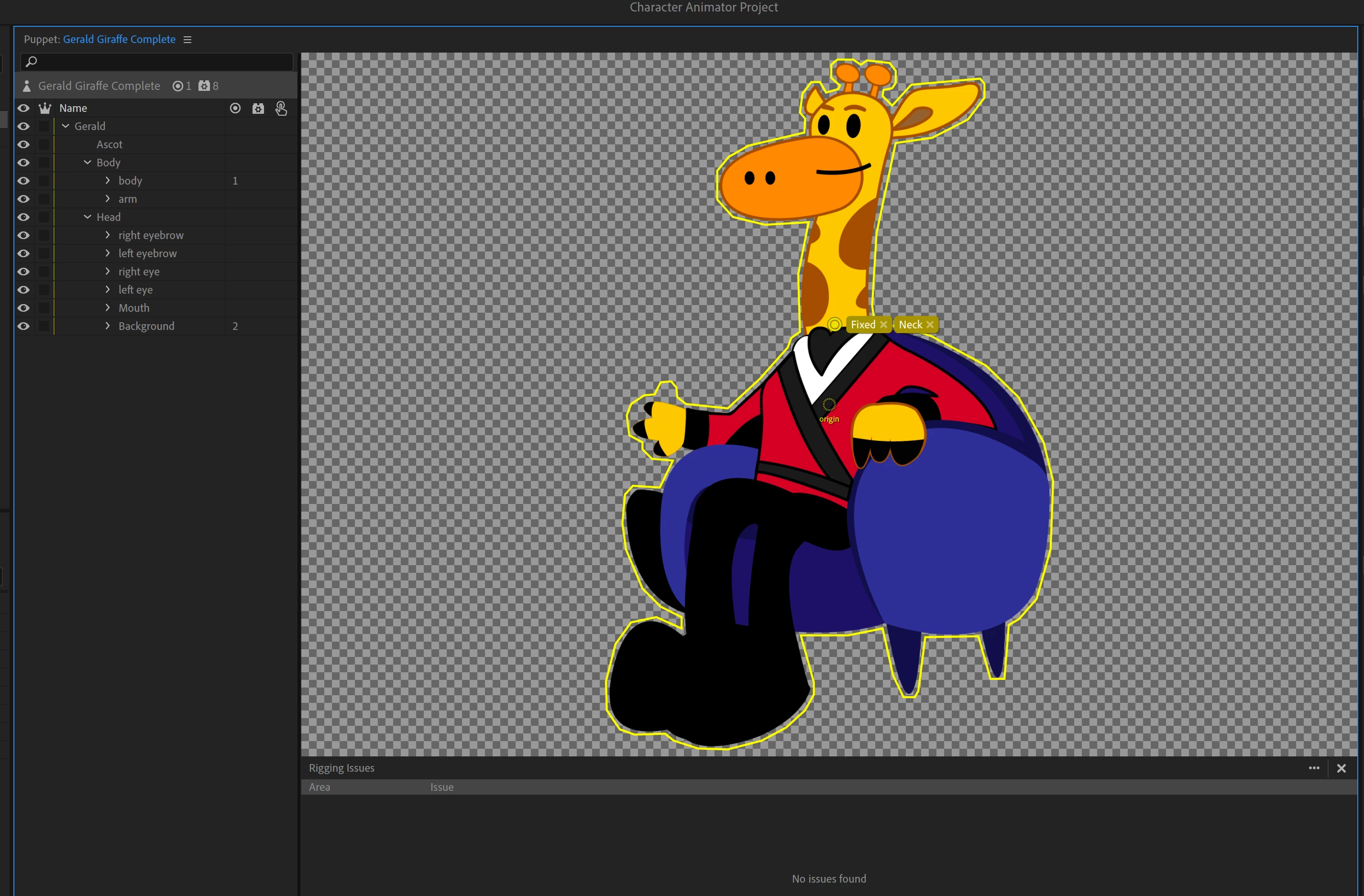Click the crown independence column header icon
Viewport: 1364px width, 896px height.
(44, 108)
